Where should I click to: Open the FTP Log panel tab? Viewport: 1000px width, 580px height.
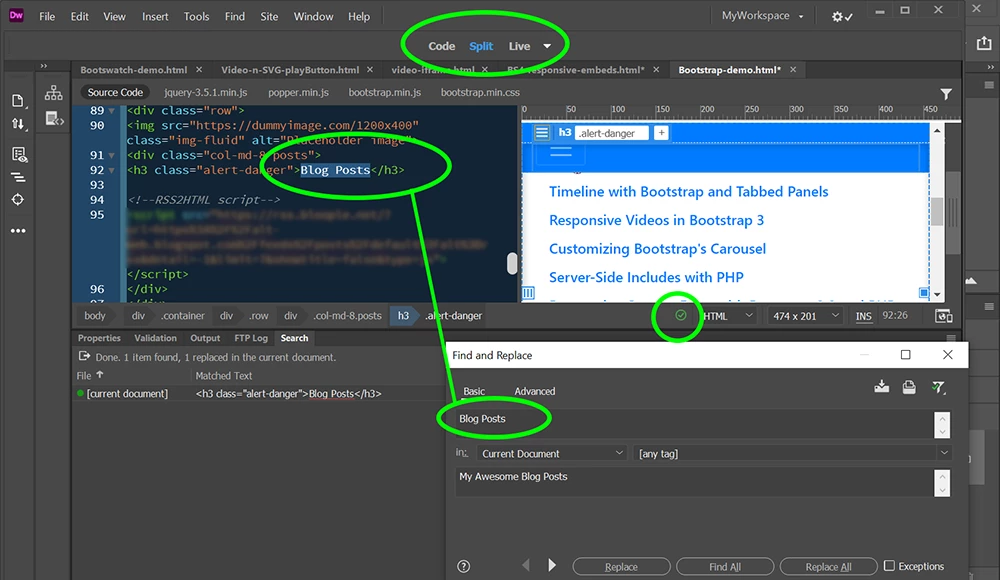(x=251, y=338)
